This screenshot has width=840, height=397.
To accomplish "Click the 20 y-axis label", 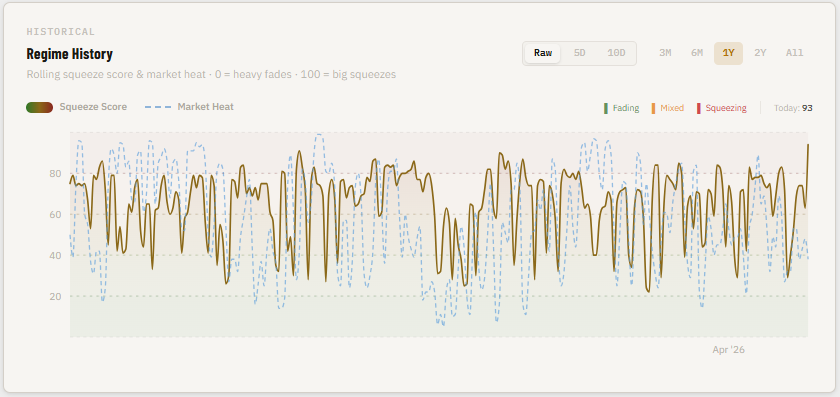I will [x=55, y=296].
